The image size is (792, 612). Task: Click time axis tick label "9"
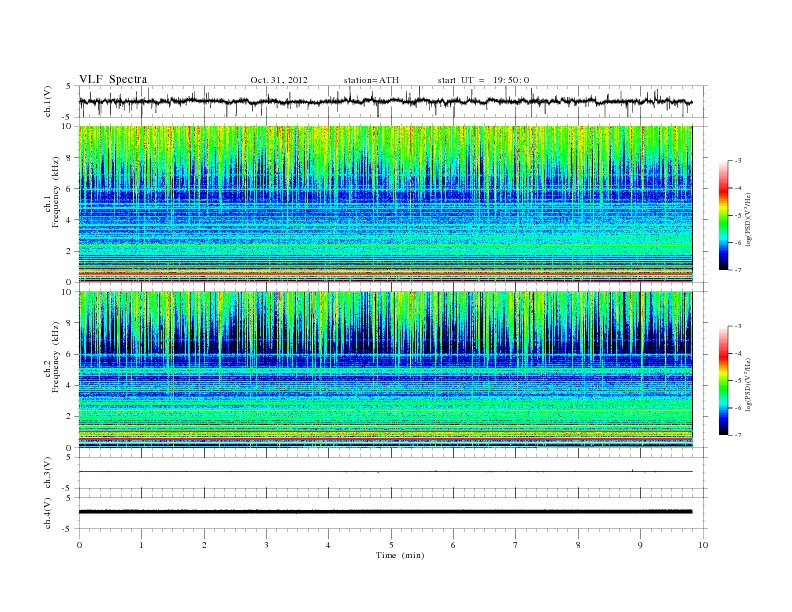[640, 545]
